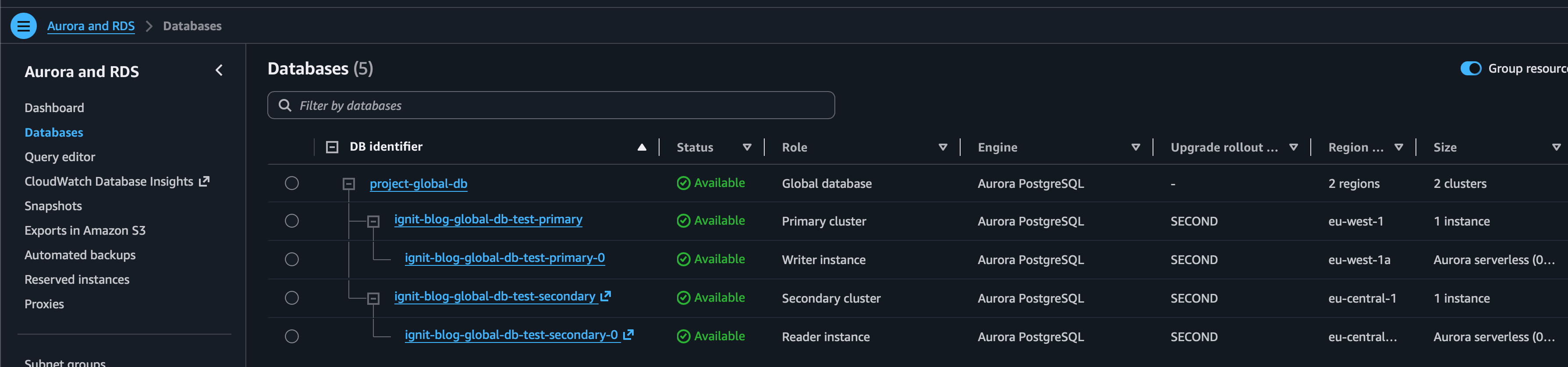Collapse all groups via DB identifier header box

point(332,147)
